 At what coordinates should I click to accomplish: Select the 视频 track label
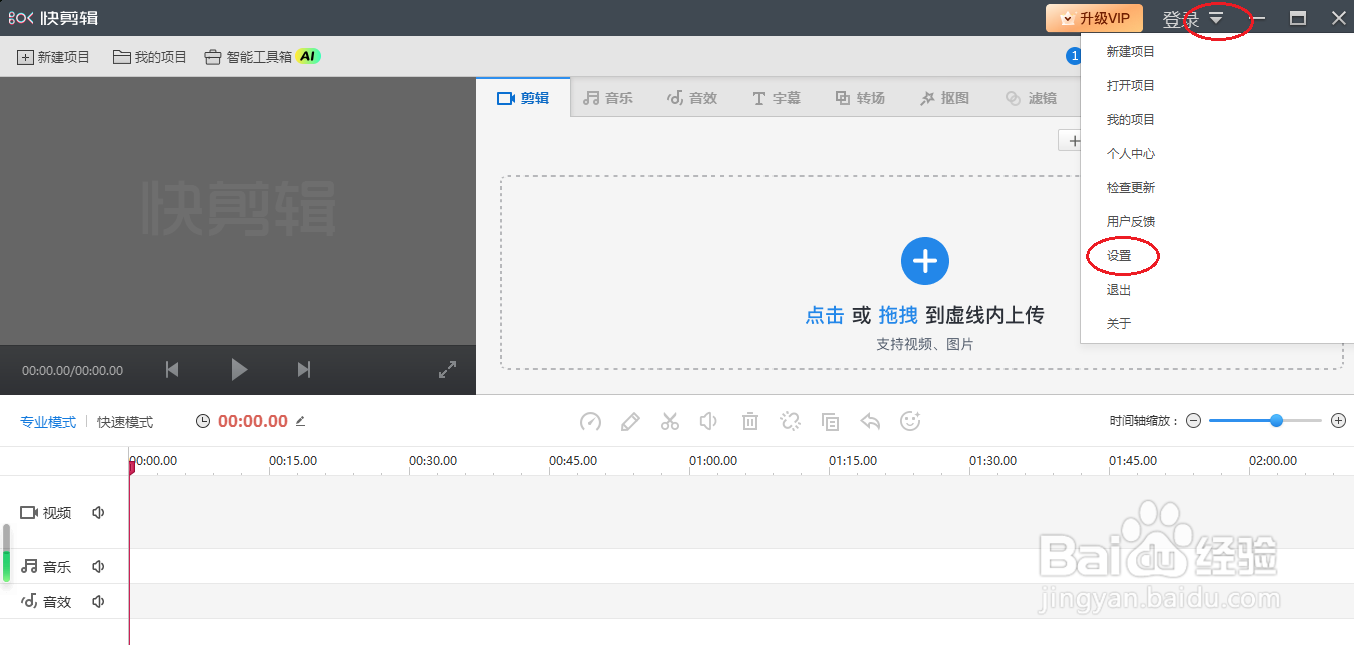46,513
